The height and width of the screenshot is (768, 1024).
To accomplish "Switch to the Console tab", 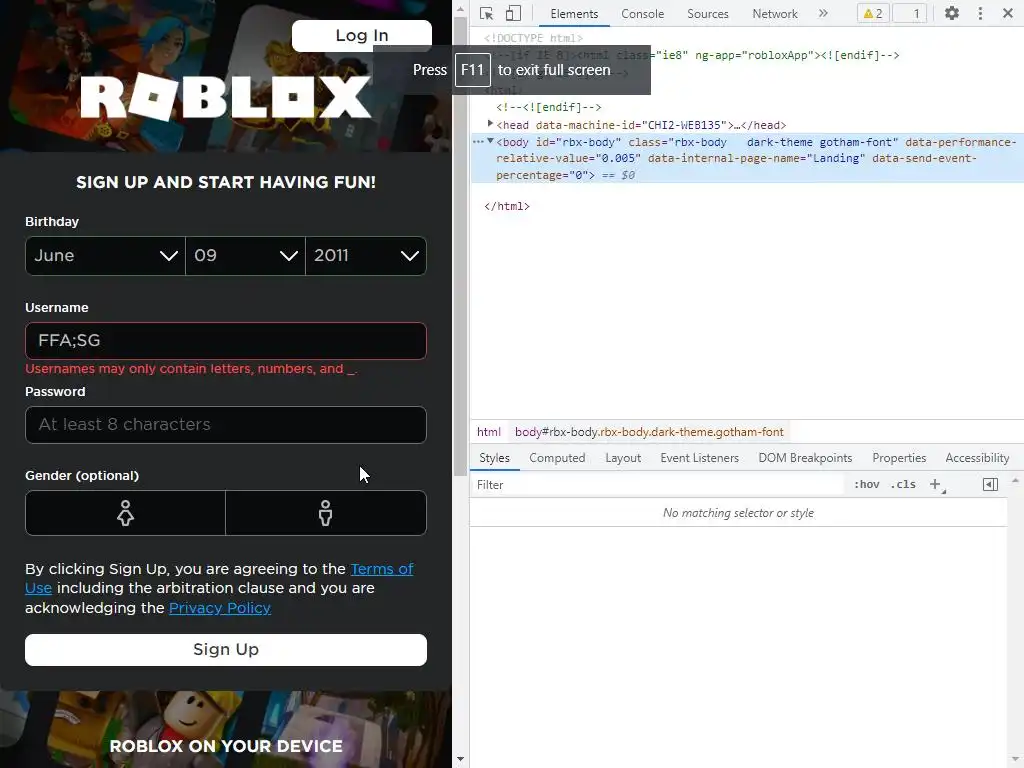I will point(643,14).
